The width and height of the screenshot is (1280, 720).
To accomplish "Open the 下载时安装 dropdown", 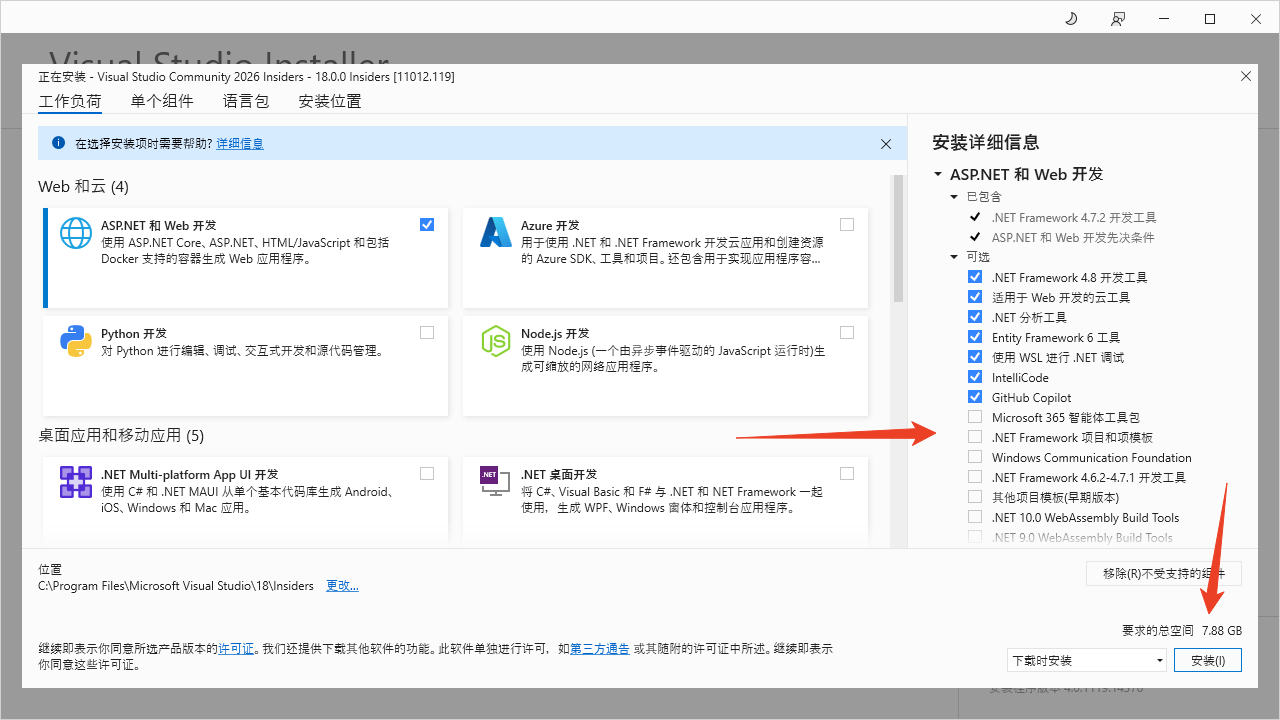I will tap(1087, 660).
